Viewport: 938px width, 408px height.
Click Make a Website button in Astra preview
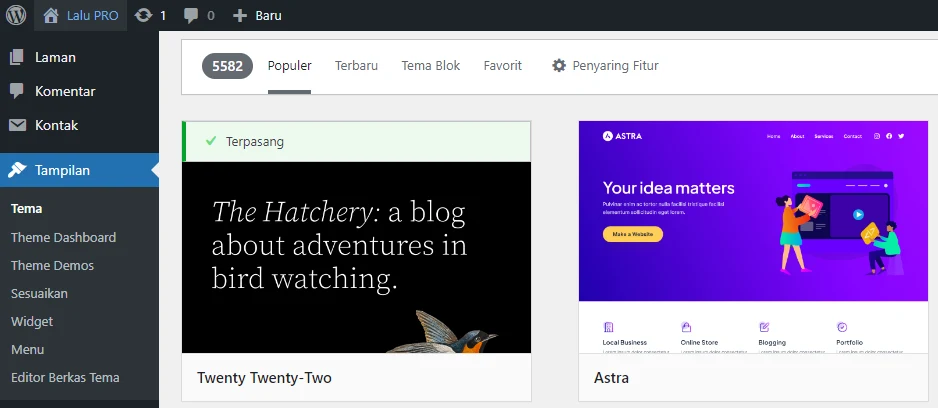coord(633,234)
